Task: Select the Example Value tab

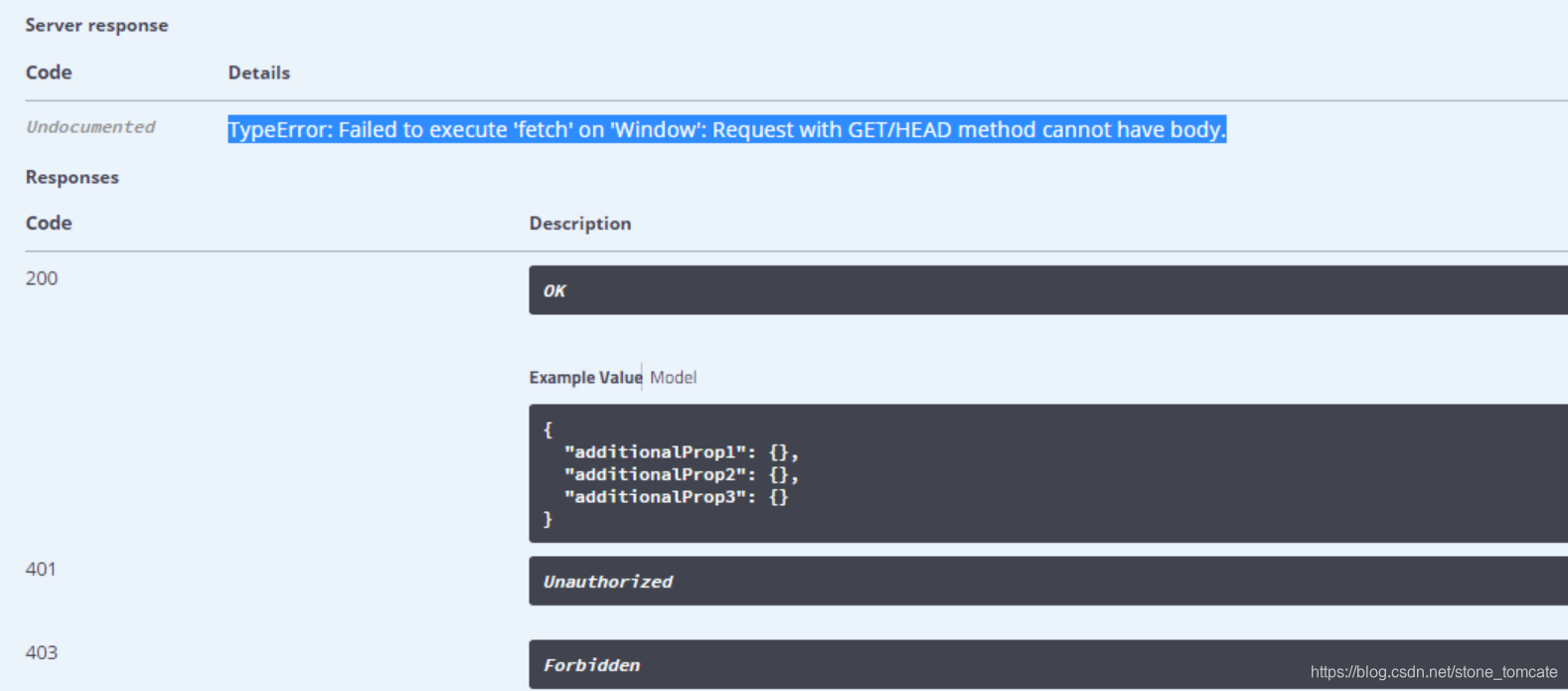Action: coord(584,377)
